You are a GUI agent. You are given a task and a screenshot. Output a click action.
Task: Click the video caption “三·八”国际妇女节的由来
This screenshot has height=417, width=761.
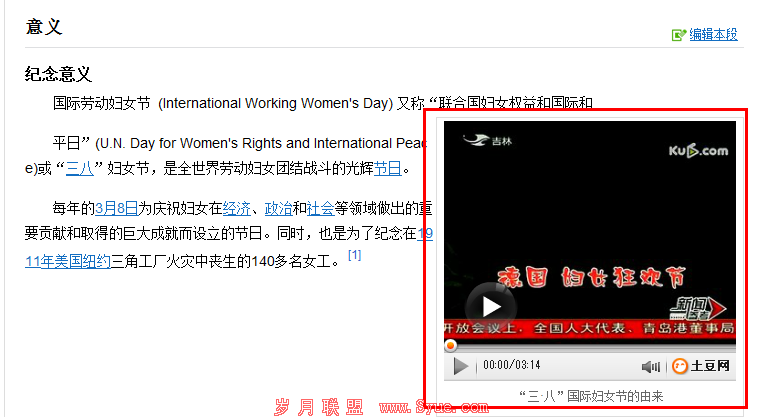pyautogui.click(x=591, y=396)
